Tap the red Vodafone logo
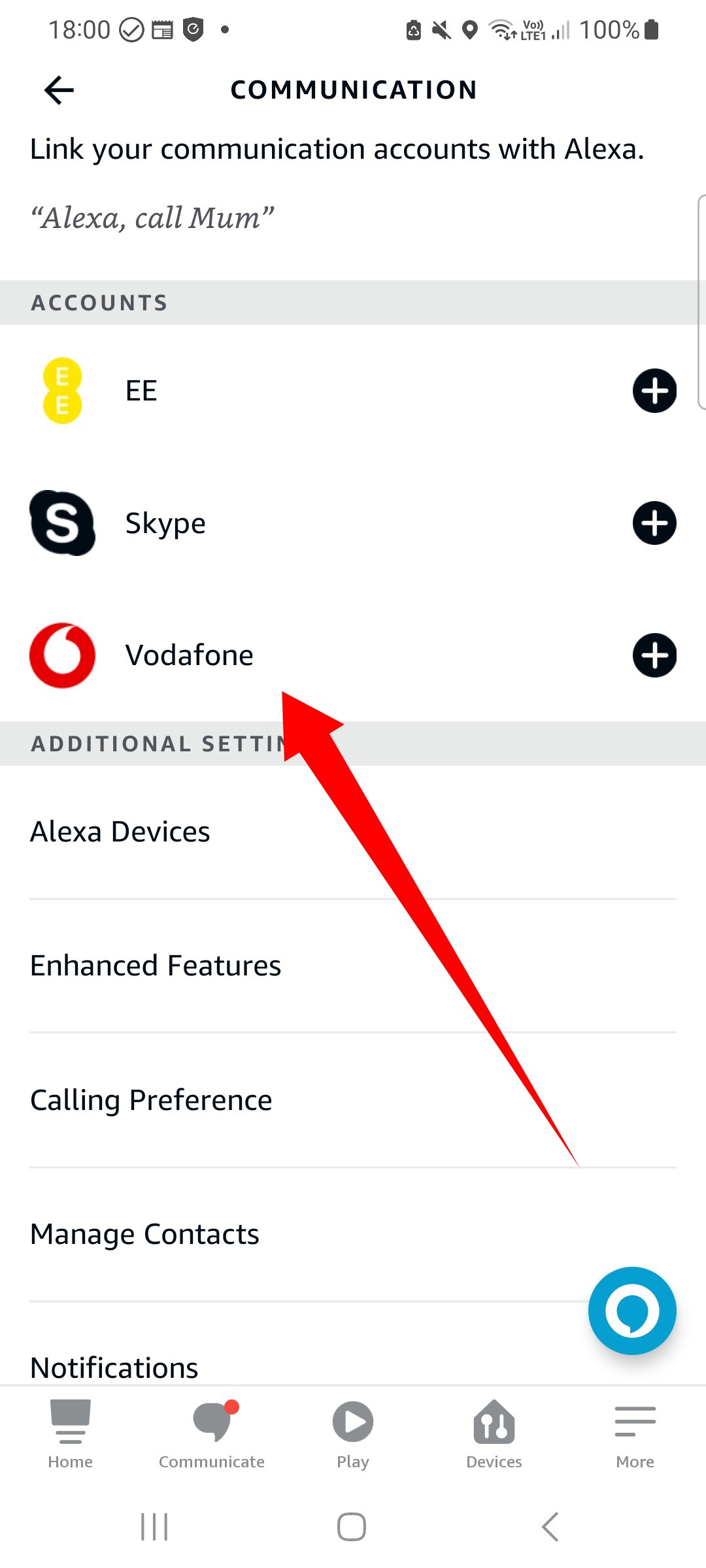Image resolution: width=706 pixels, height=1568 pixels. (x=63, y=655)
